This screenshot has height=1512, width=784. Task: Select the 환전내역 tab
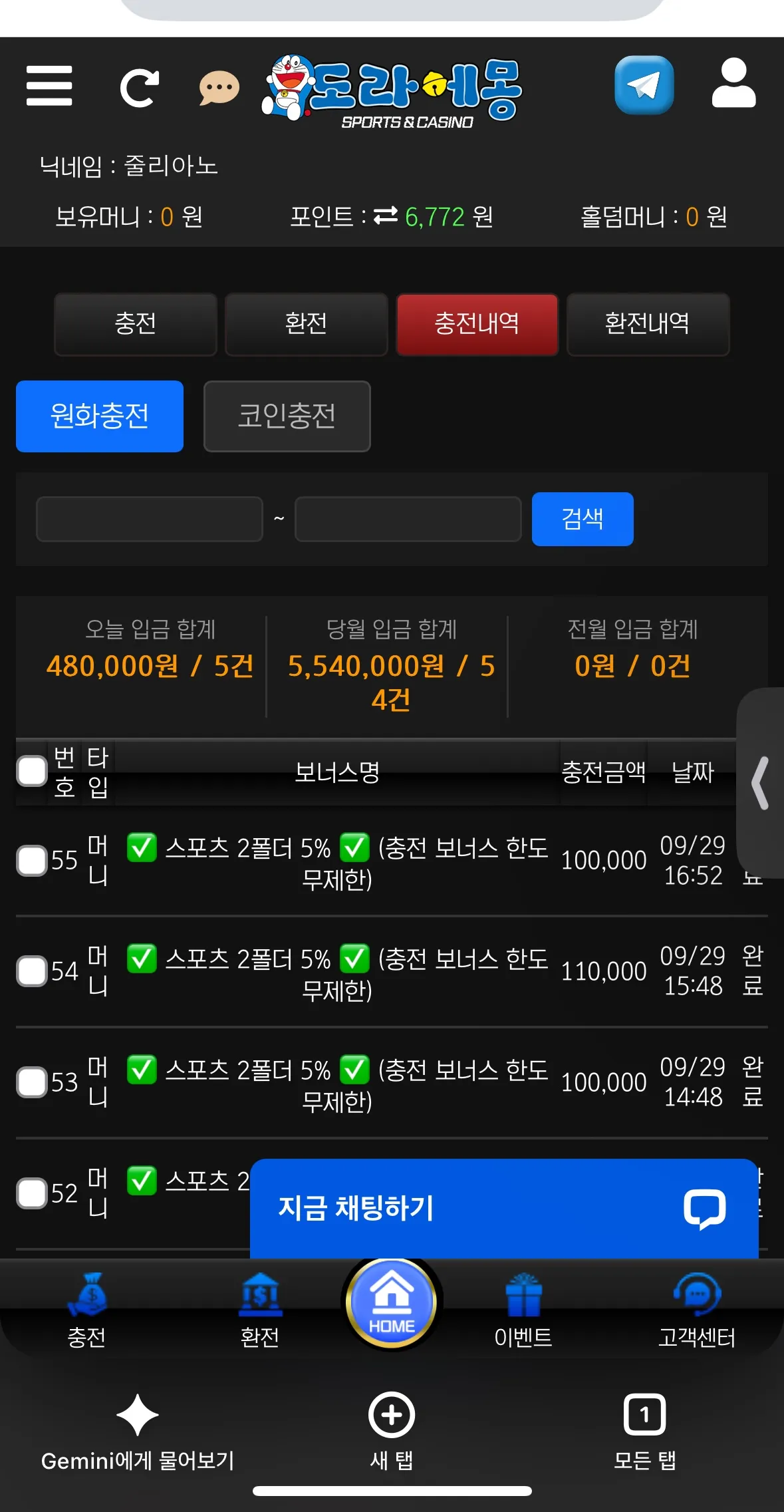pyautogui.click(x=648, y=324)
